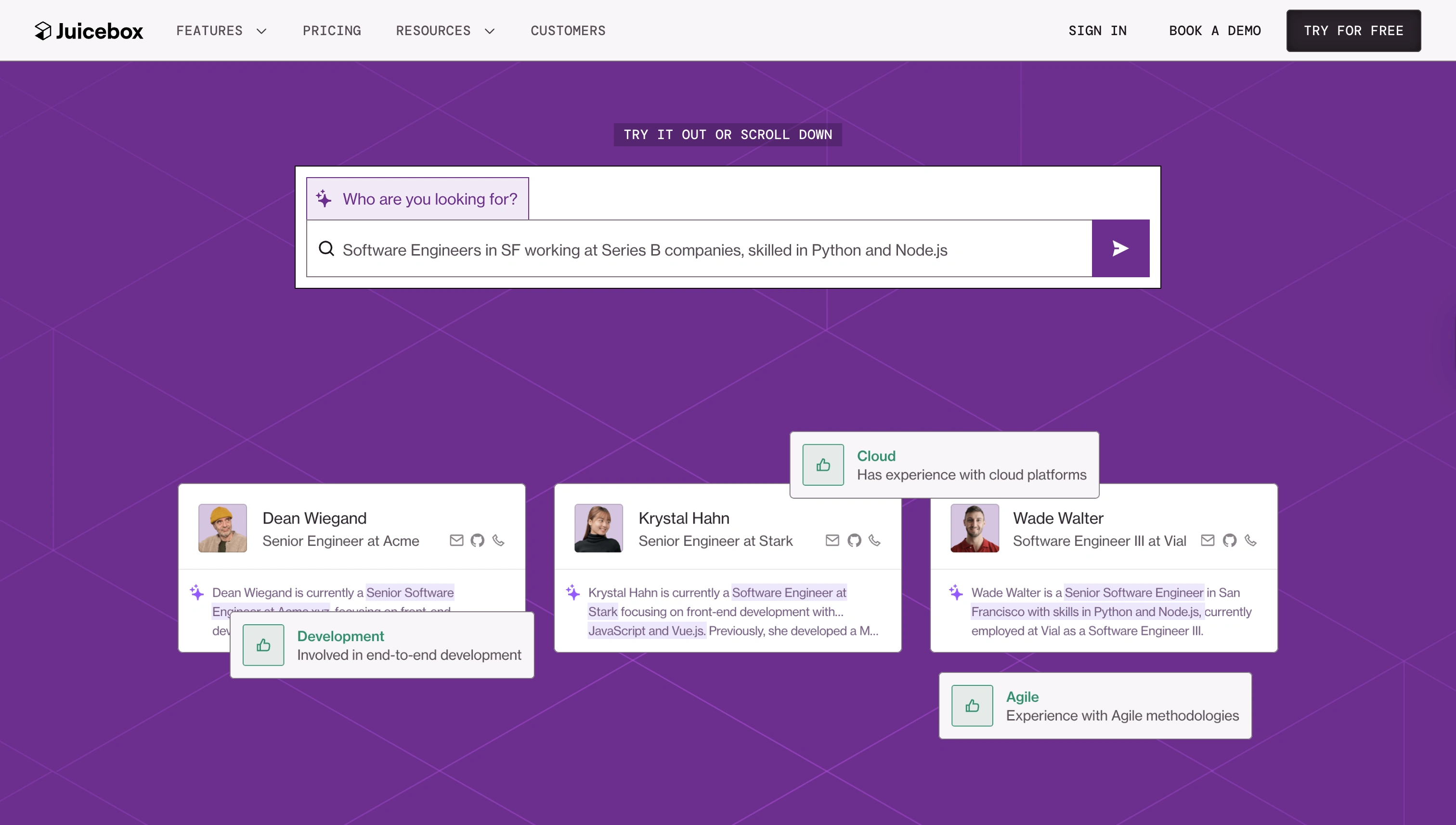Click the Try For Free button
The width and height of the screenshot is (1456, 825).
(1353, 31)
